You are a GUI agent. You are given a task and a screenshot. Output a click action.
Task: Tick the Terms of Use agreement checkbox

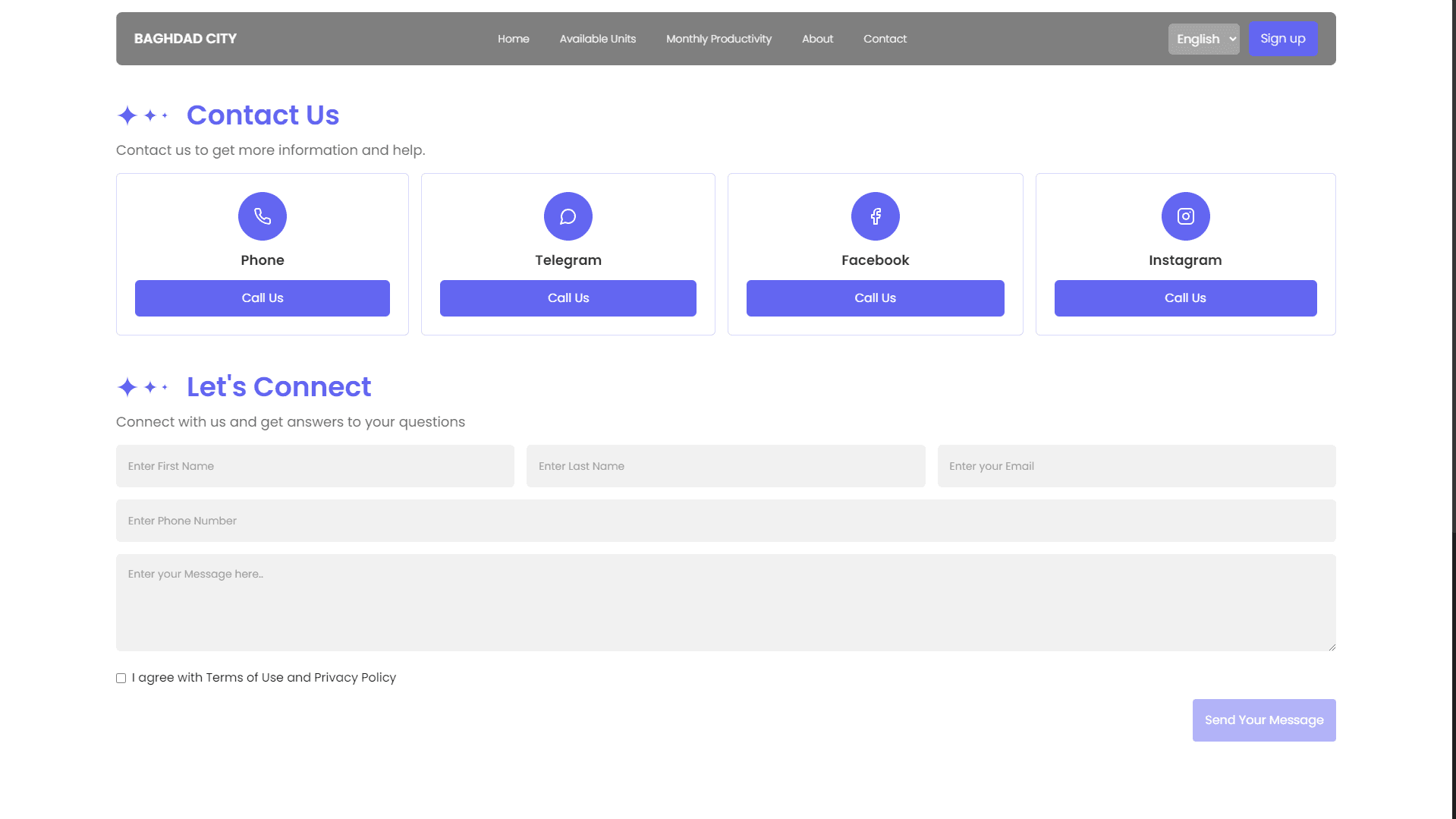tap(121, 678)
